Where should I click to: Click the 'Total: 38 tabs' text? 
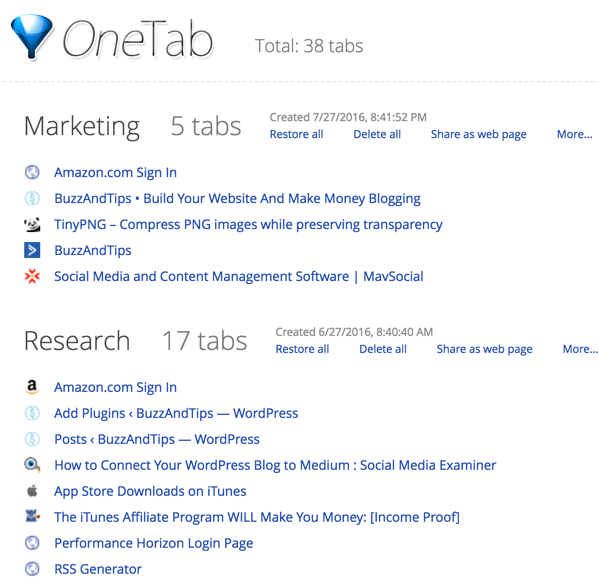click(309, 46)
